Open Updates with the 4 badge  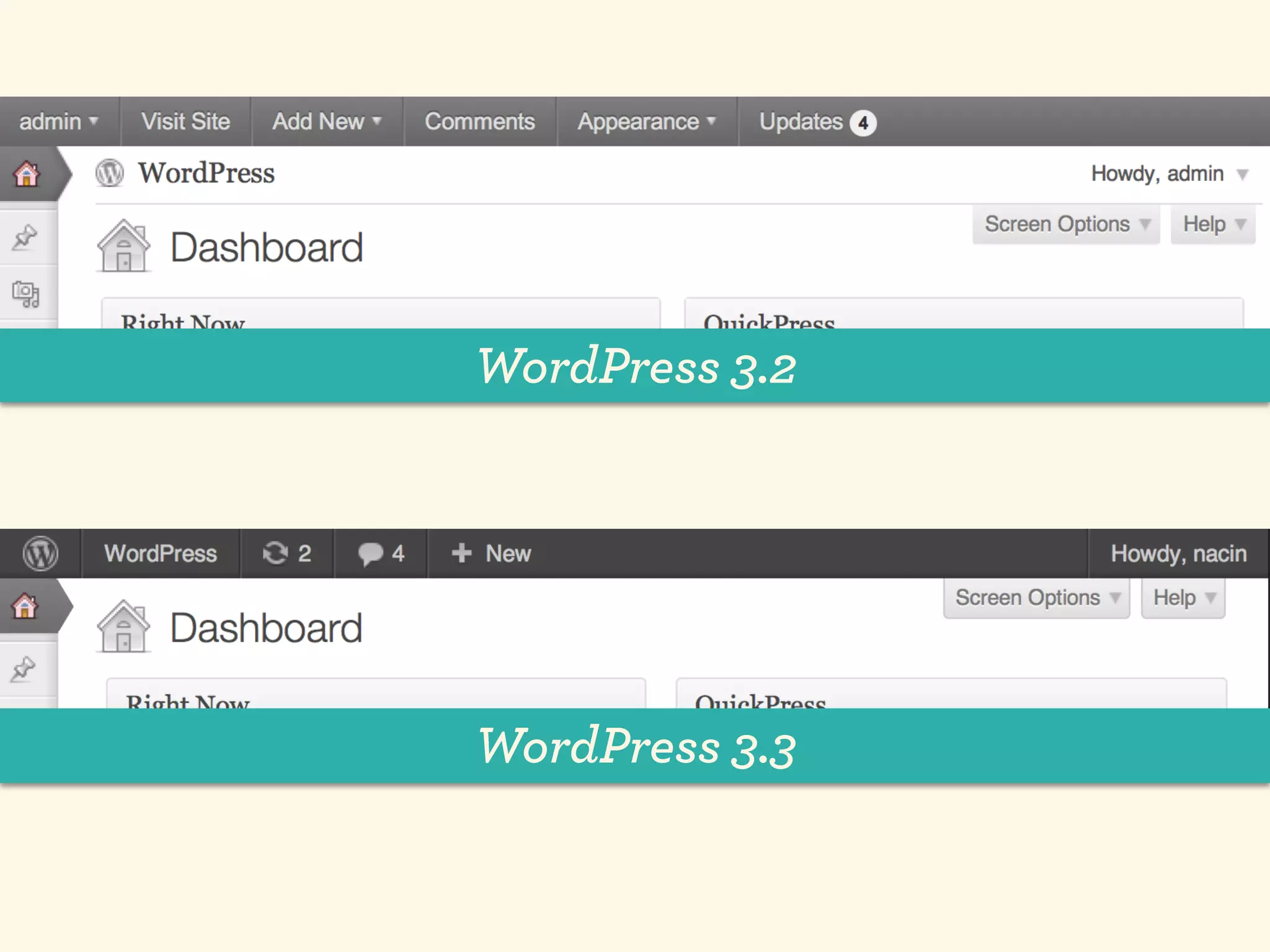click(817, 122)
